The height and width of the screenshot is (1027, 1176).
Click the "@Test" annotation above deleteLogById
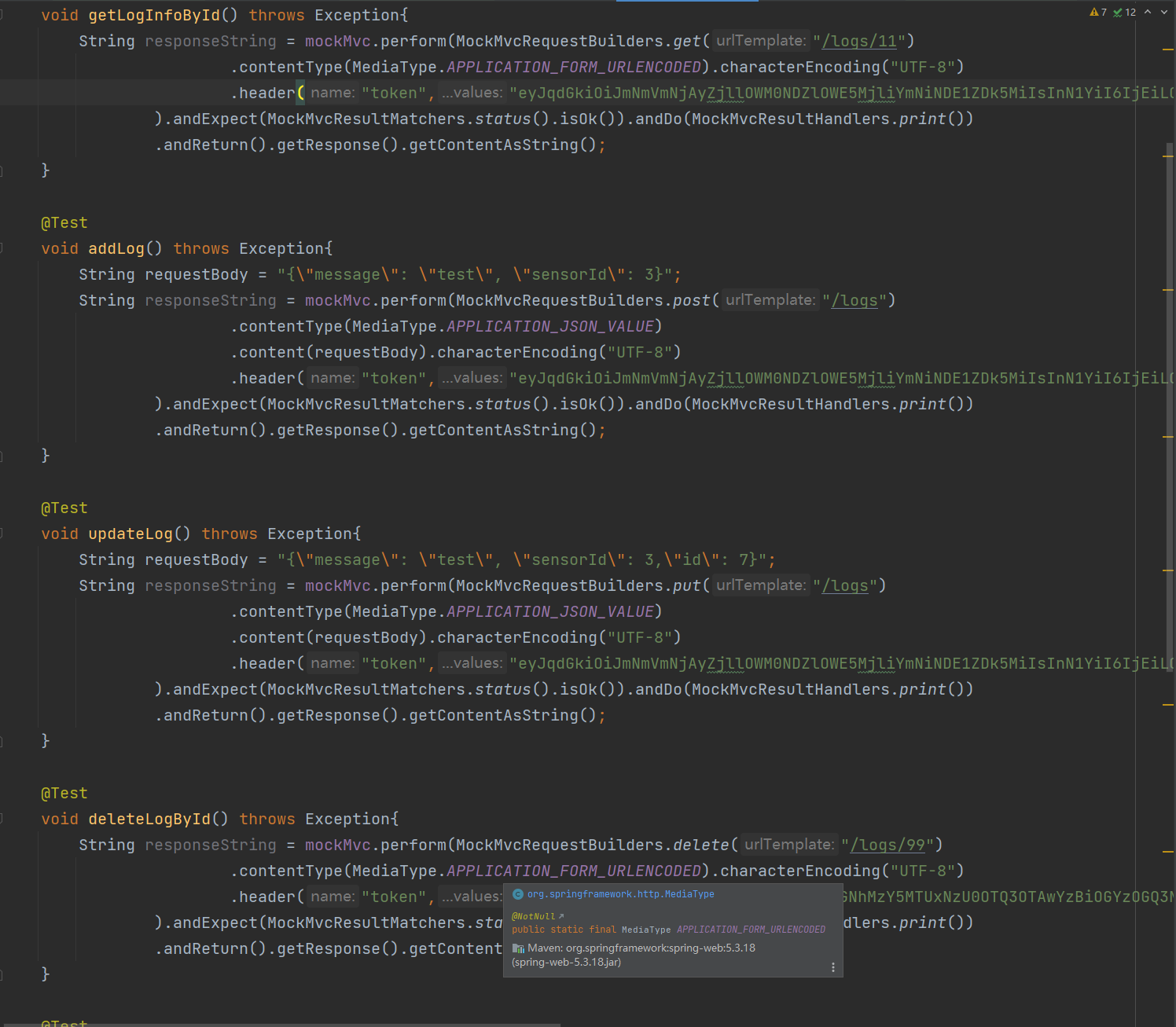coord(64,793)
